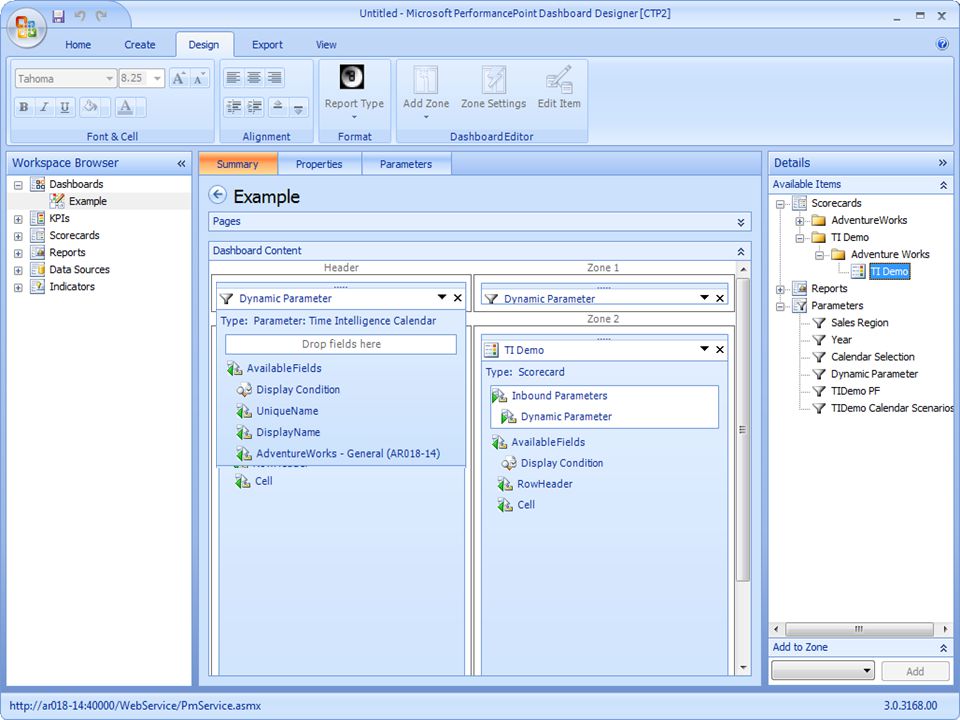
Task: Expand the Pages section
Action: coord(741,222)
